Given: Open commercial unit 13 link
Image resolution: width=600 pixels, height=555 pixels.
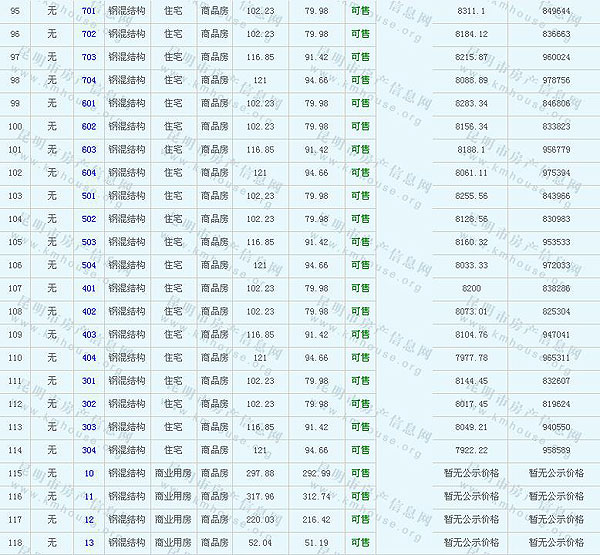Looking at the screenshot, I should 89,543.
